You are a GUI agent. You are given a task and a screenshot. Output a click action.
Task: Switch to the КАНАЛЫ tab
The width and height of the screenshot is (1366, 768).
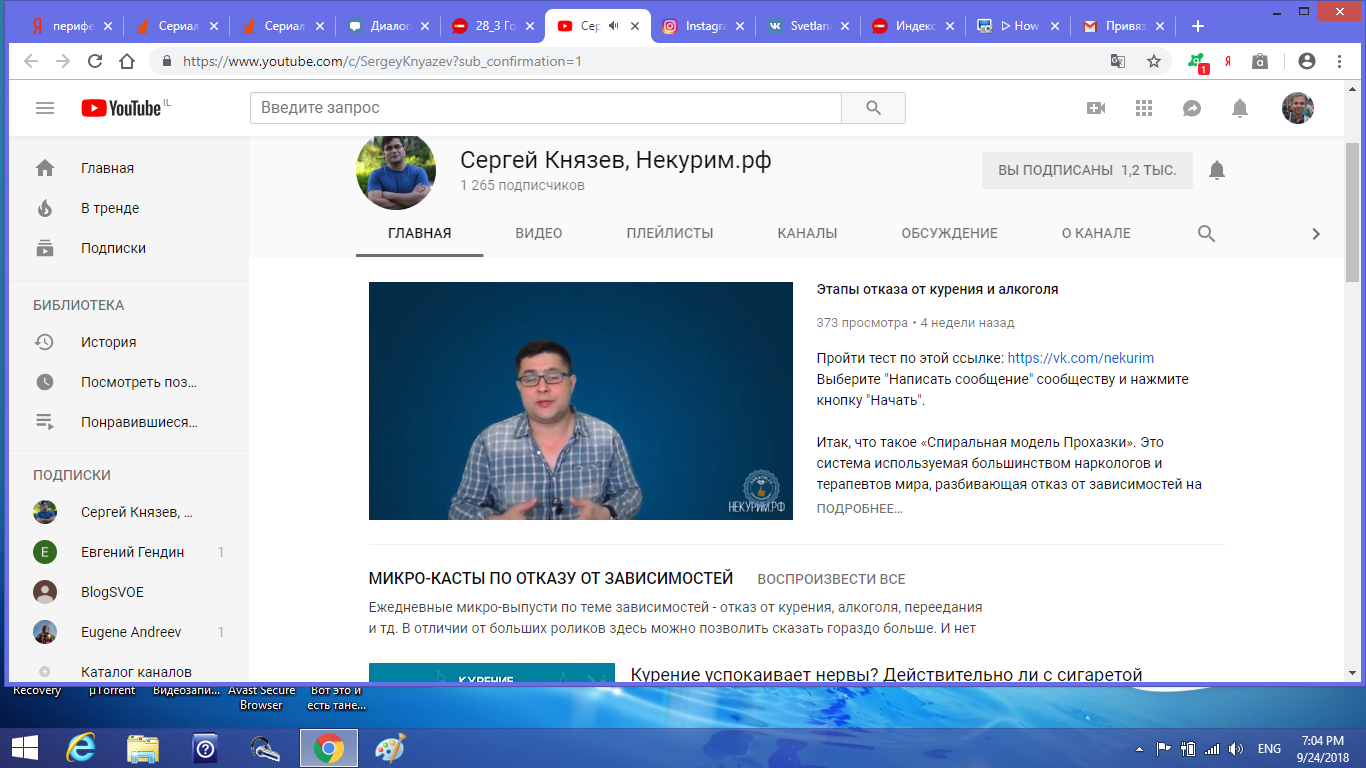(x=807, y=233)
